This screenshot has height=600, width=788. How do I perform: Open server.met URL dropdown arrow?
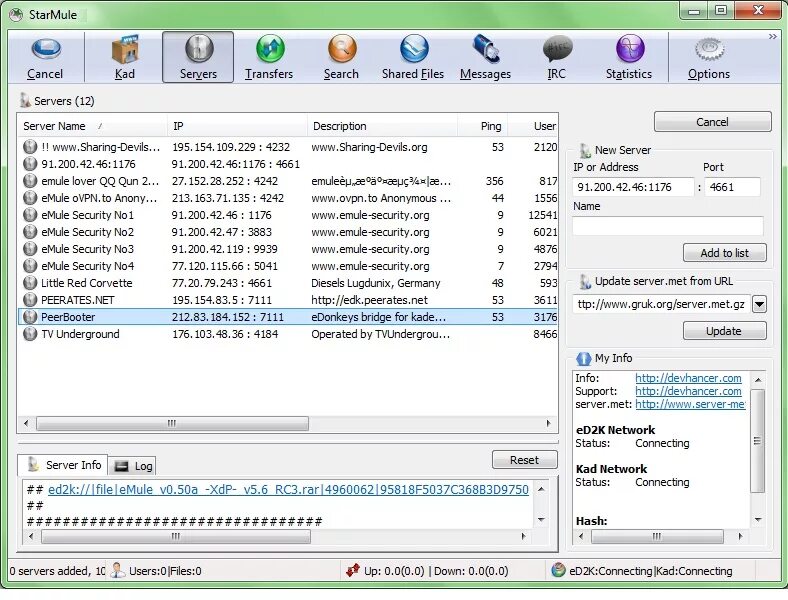[759, 304]
